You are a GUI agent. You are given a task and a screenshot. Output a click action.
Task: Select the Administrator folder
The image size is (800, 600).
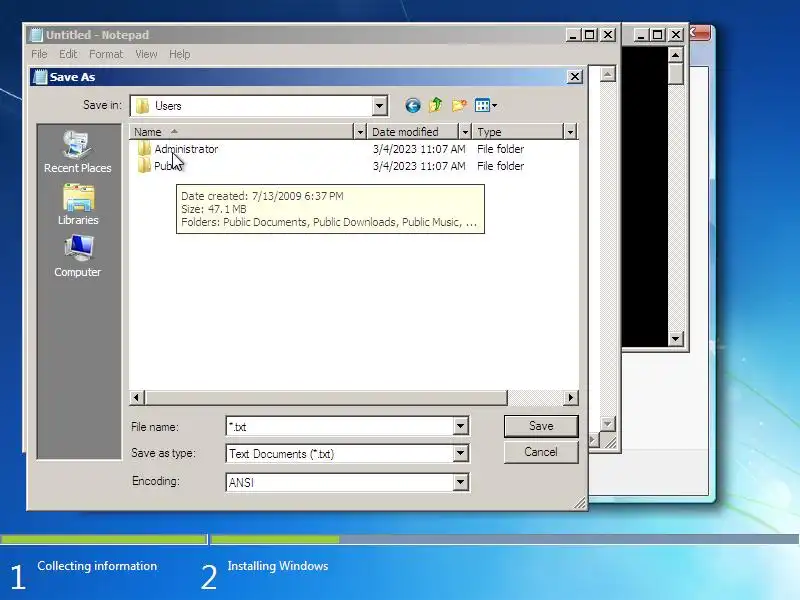tap(186, 149)
